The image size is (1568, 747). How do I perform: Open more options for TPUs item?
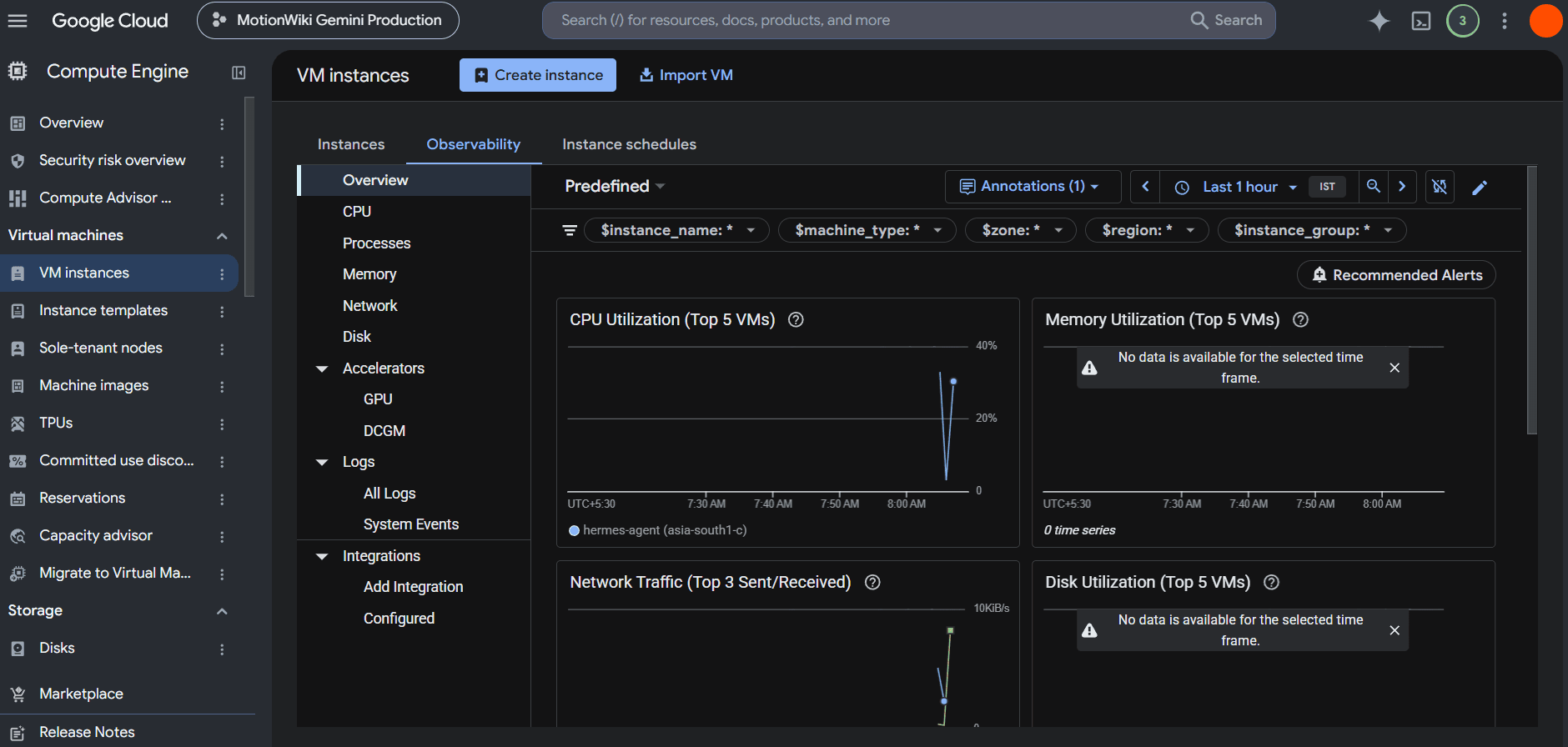(222, 424)
